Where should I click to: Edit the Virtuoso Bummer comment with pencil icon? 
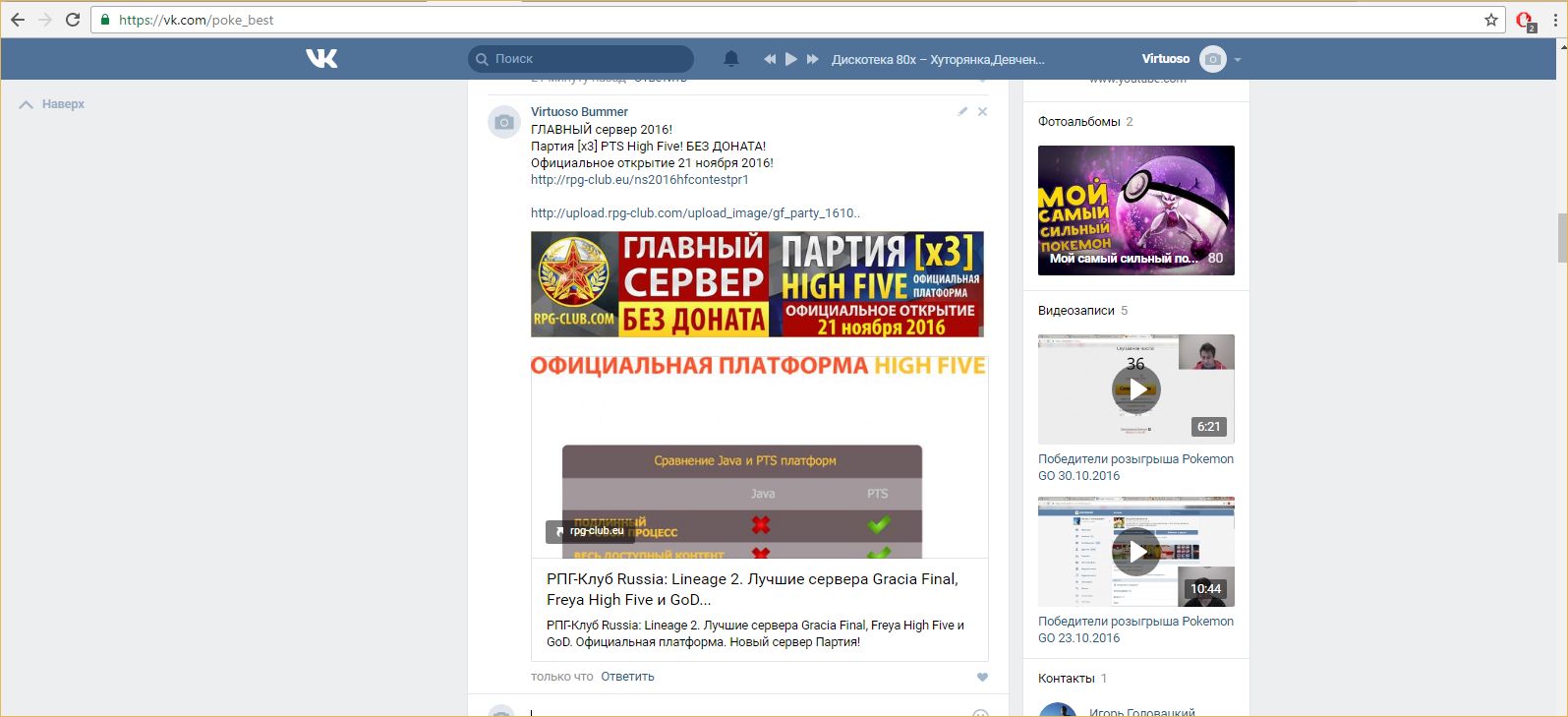[x=962, y=112]
